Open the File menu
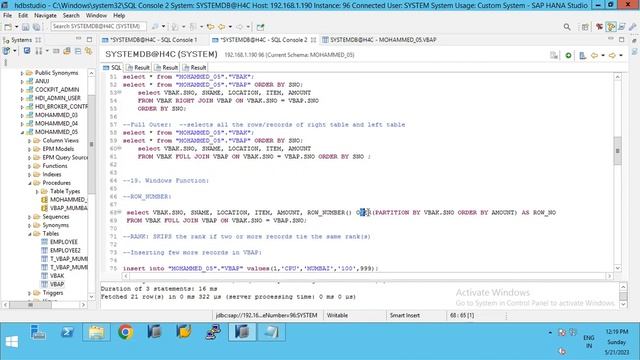This screenshot has height=360, width=640. (7, 16)
